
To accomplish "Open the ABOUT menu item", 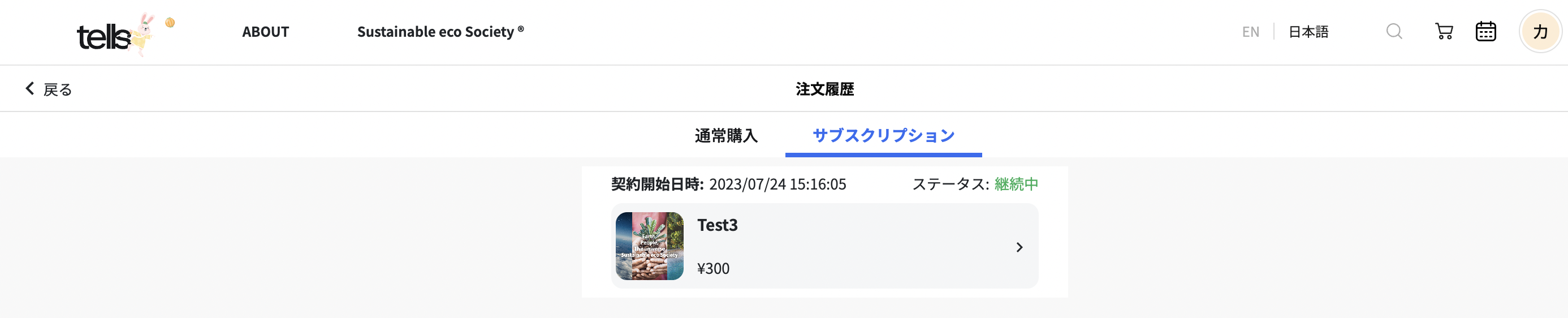I will [x=265, y=32].
